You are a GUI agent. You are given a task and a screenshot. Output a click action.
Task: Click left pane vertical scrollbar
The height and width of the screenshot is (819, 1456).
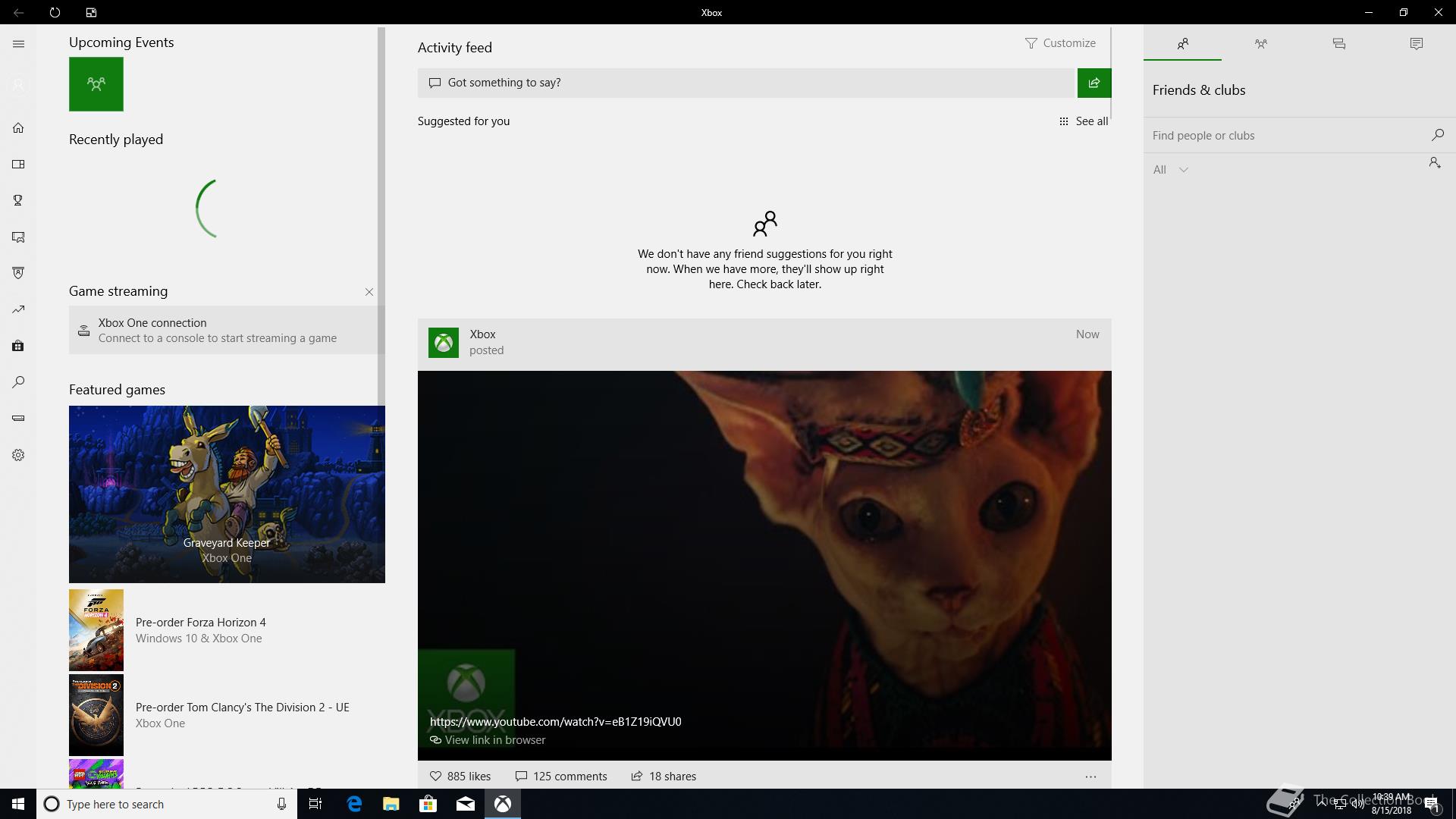(381, 215)
